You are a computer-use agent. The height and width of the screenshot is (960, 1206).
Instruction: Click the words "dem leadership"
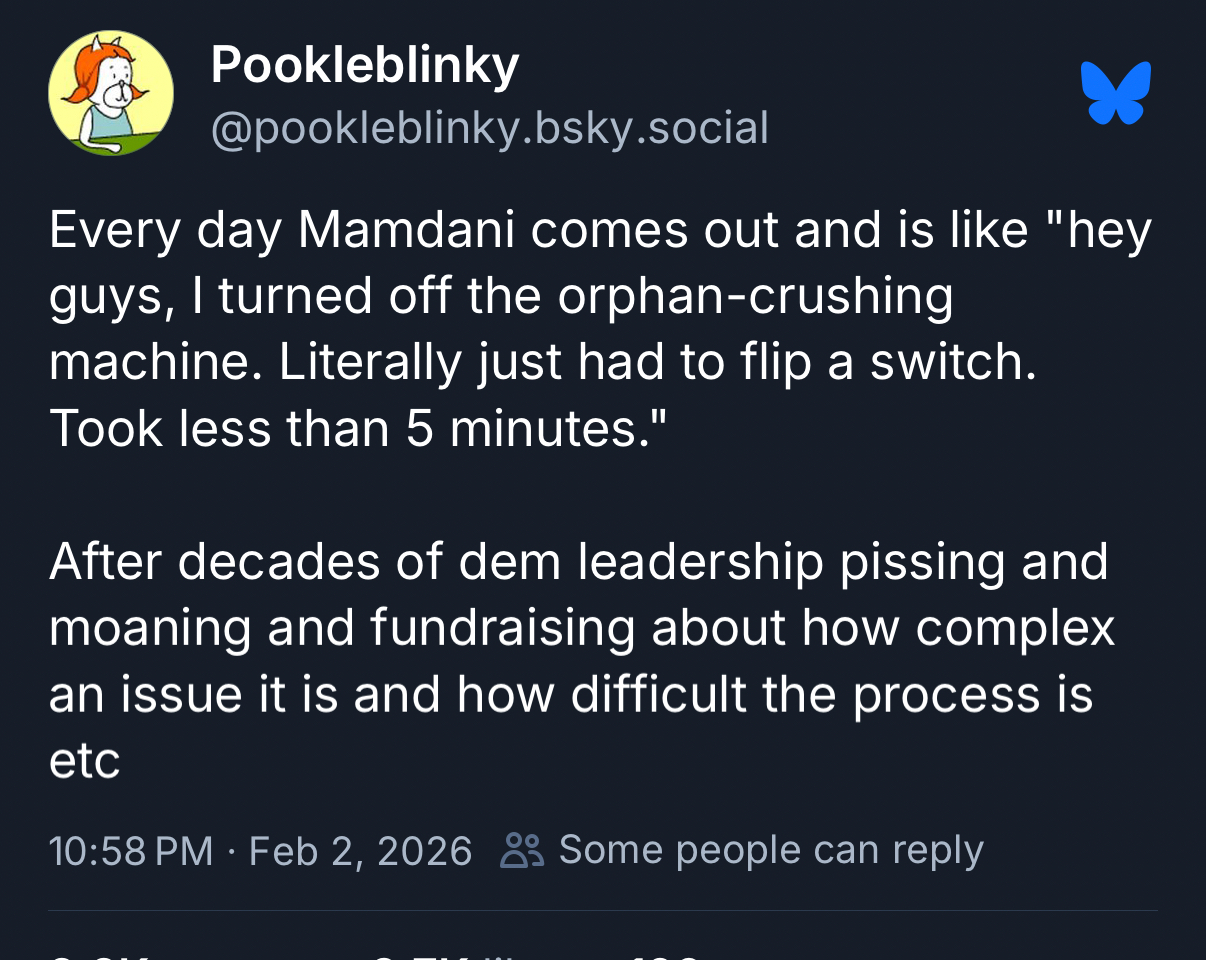point(640,562)
